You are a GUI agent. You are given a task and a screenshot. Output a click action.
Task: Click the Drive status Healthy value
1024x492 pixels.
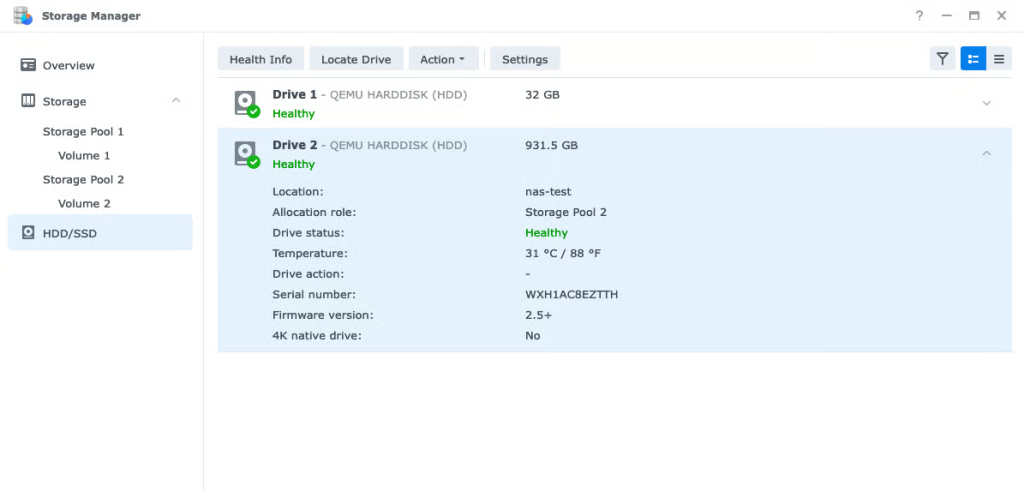[546, 233]
